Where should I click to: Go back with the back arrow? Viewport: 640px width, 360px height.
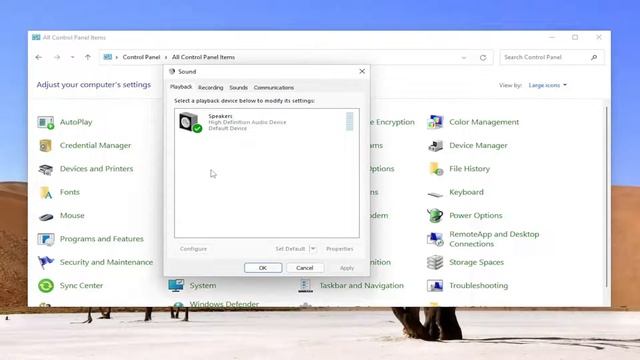pos(39,58)
